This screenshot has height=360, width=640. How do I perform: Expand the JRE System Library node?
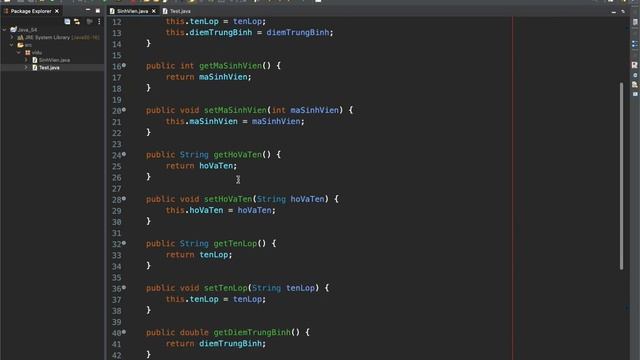[x=12, y=37]
